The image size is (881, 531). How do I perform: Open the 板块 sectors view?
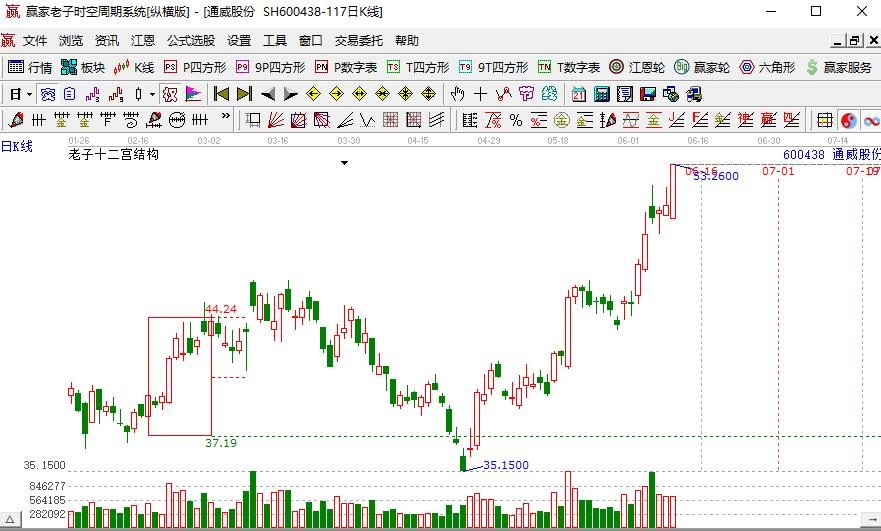coord(83,67)
